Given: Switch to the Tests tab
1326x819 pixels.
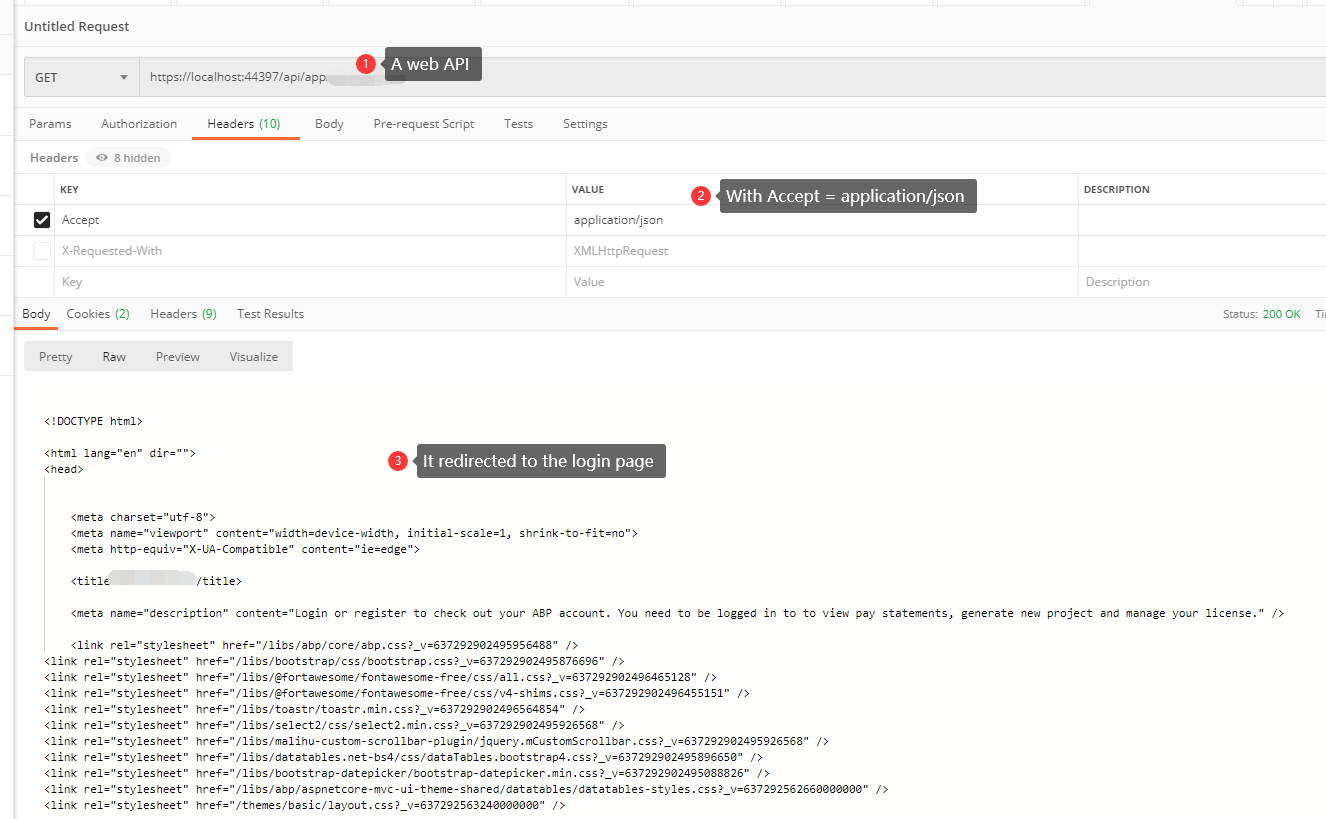Looking at the screenshot, I should click(518, 123).
